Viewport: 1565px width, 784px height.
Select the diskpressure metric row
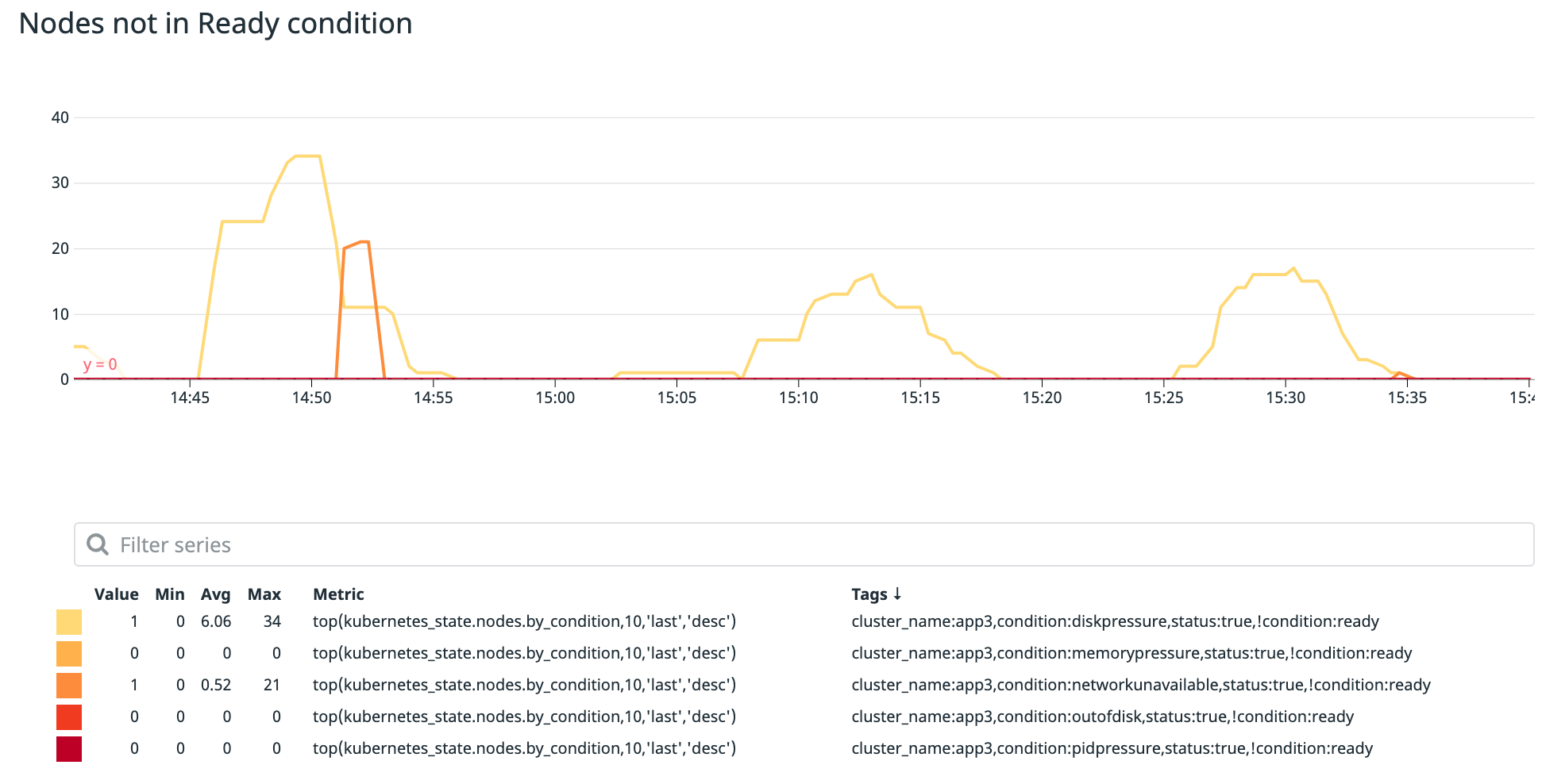[524, 621]
